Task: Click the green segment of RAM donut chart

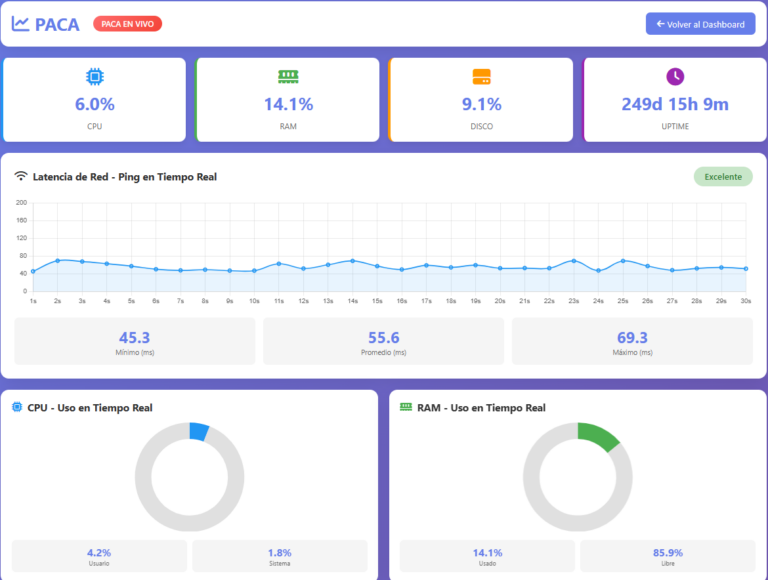Action: 598,436
